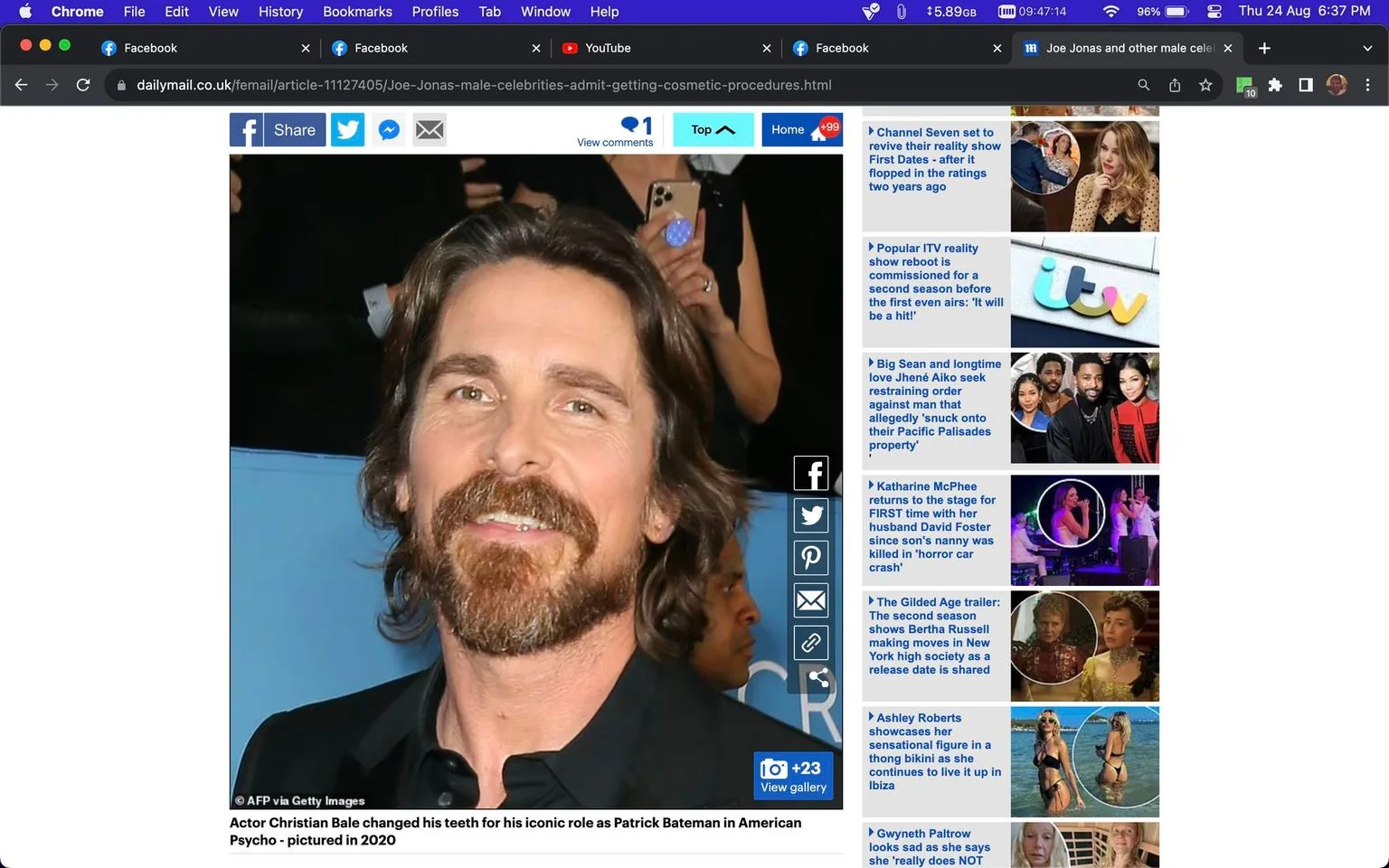Share article via Facebook Share button
This screenshot has height=868, width=1389.
pos(278,130)
